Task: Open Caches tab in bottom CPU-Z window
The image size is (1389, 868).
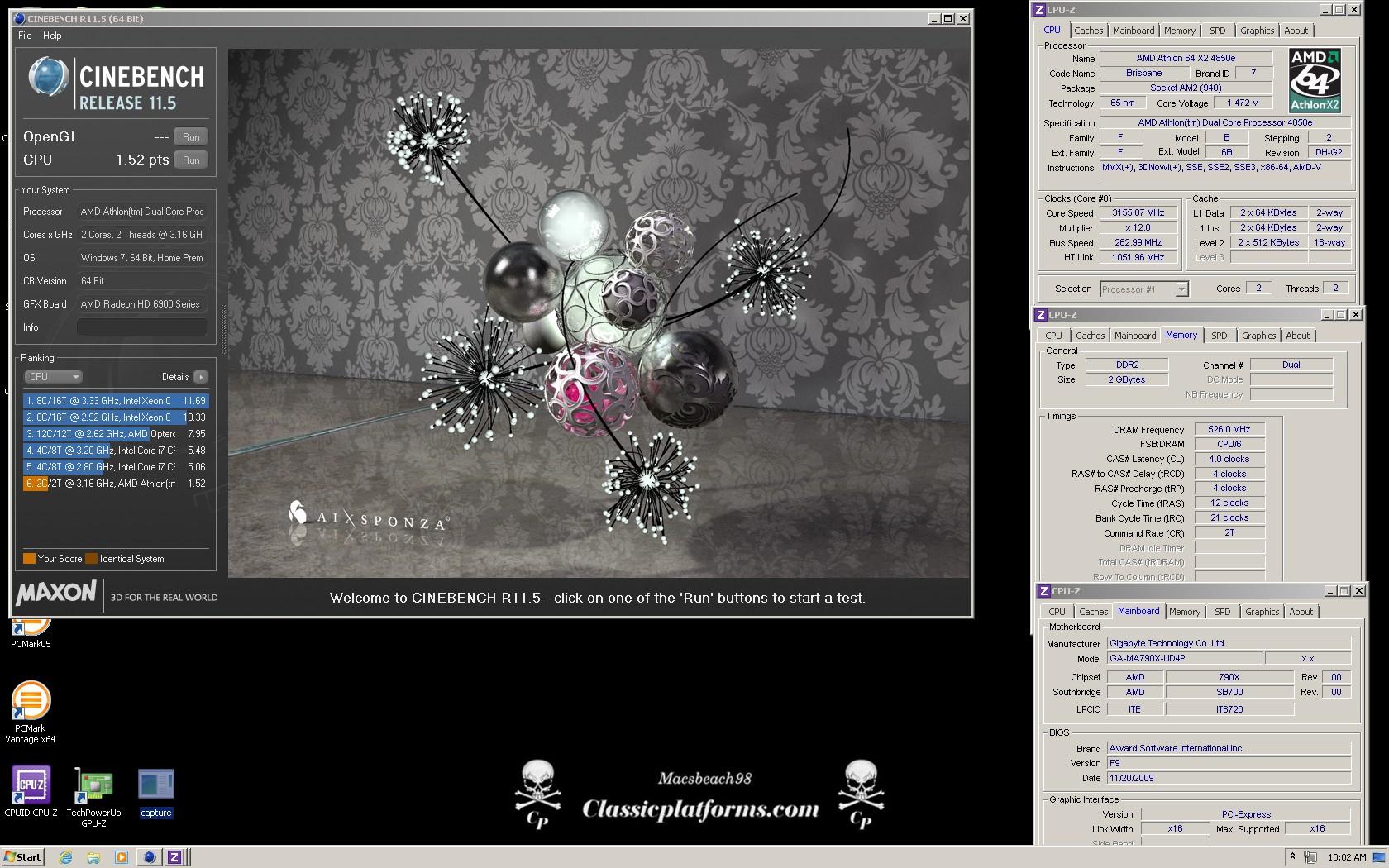Action: [1093, 612]
